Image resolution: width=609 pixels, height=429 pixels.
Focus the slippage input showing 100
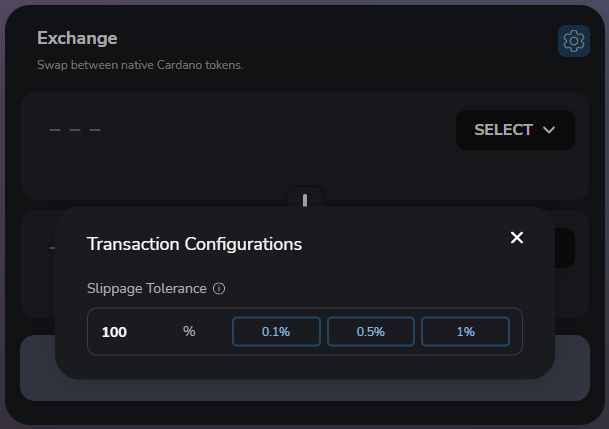[x=134, y=332]
